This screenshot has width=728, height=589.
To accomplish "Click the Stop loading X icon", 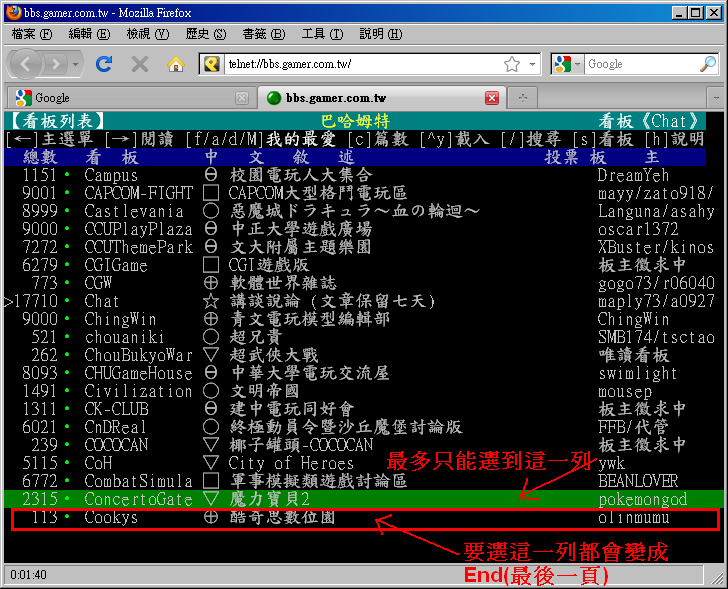I will pyautogui.click(x=140, y=64).
